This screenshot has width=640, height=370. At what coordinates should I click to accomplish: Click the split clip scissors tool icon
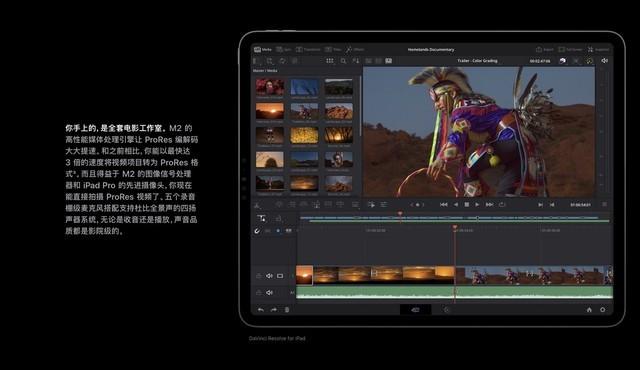[x=257, y=205]
